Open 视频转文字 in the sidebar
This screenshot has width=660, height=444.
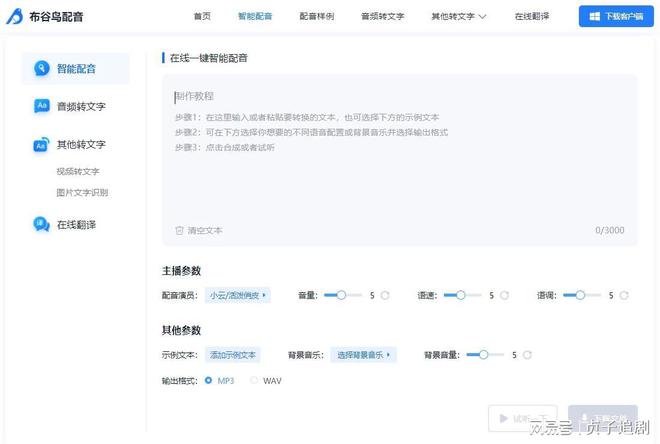click(x=78, y=171)
